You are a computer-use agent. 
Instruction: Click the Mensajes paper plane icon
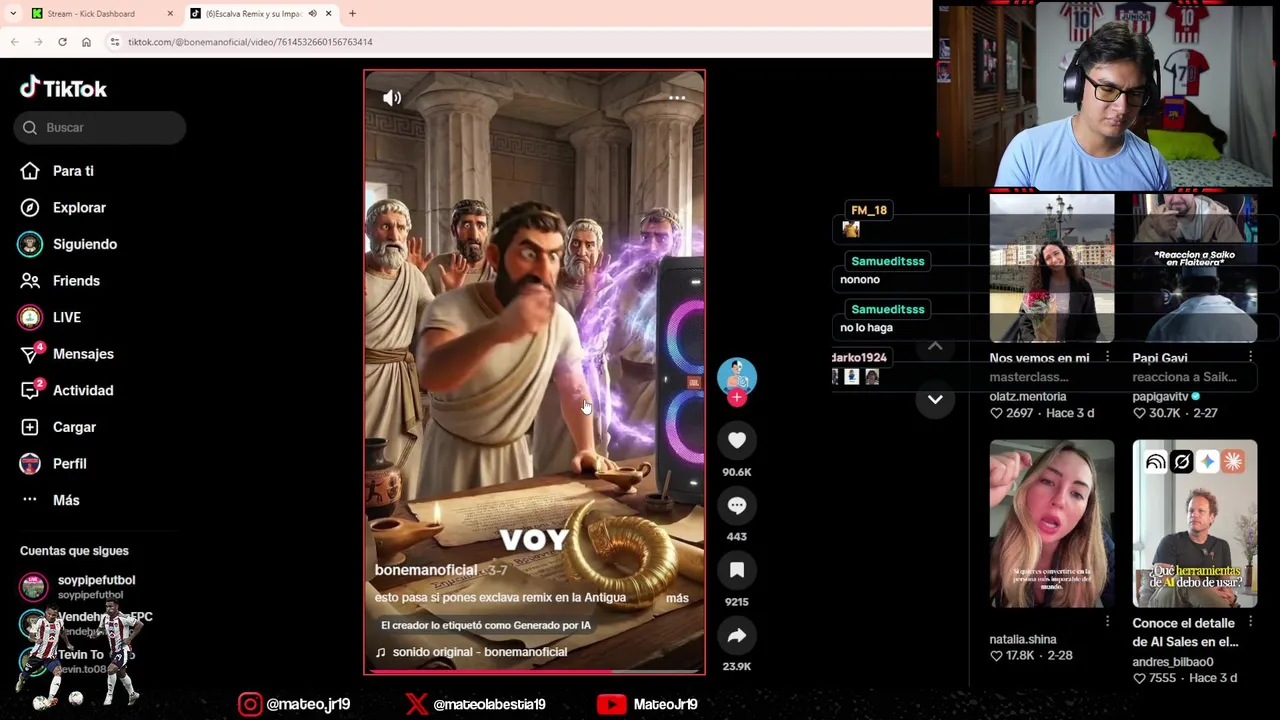pyautogui.click(x=30, y=354)
